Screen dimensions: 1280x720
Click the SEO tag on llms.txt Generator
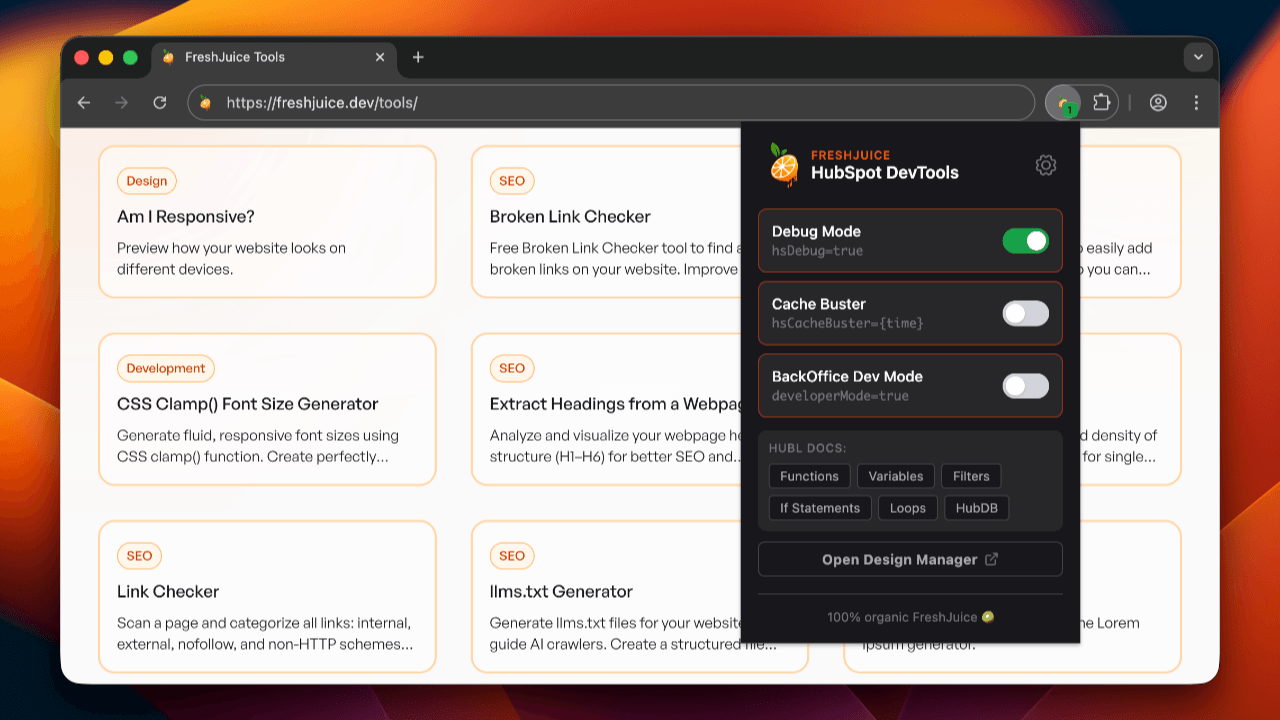point(512,556)
